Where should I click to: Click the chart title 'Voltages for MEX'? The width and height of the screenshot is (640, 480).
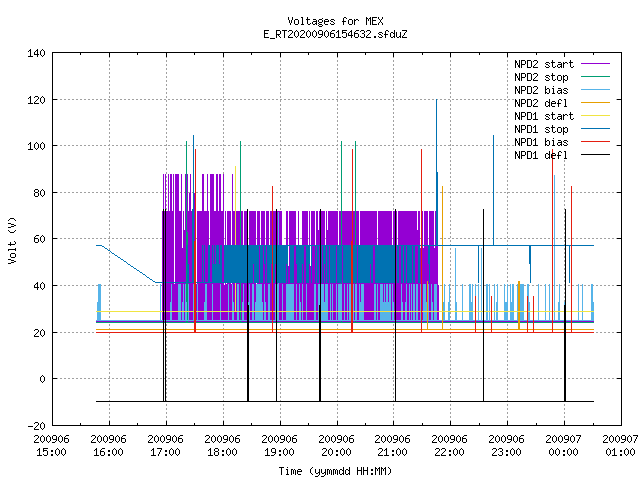point(335,21)
